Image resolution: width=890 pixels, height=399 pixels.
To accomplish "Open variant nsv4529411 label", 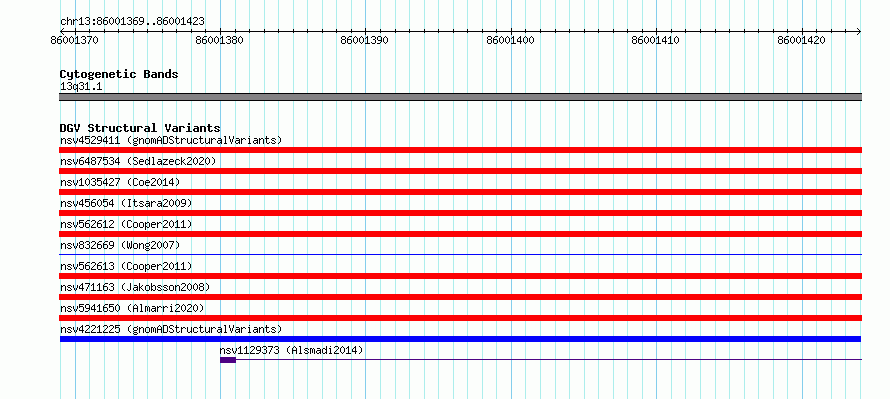I will (x=171, y=140).
